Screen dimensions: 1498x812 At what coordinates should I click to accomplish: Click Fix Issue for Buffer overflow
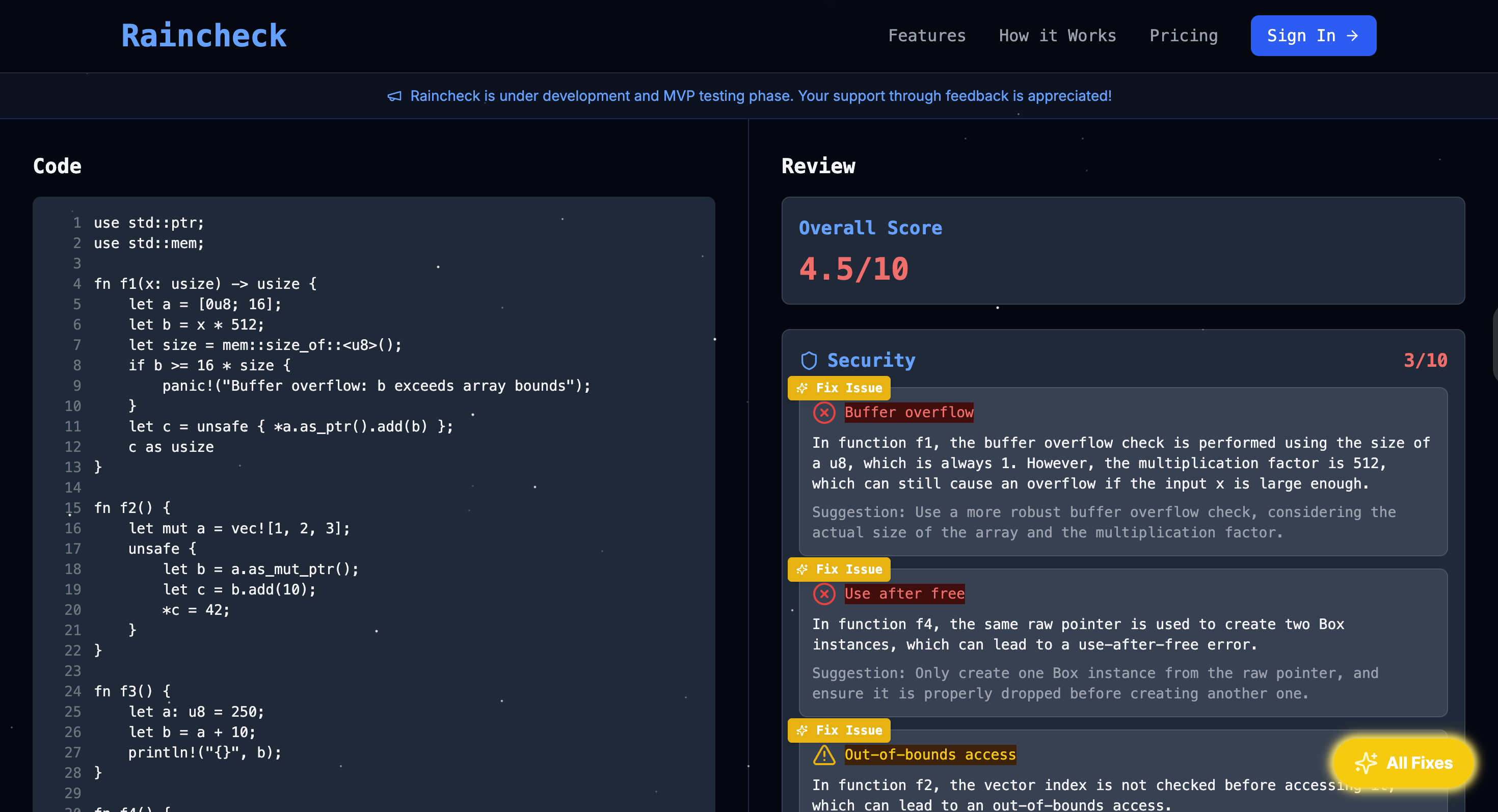[x=839, y=388]
